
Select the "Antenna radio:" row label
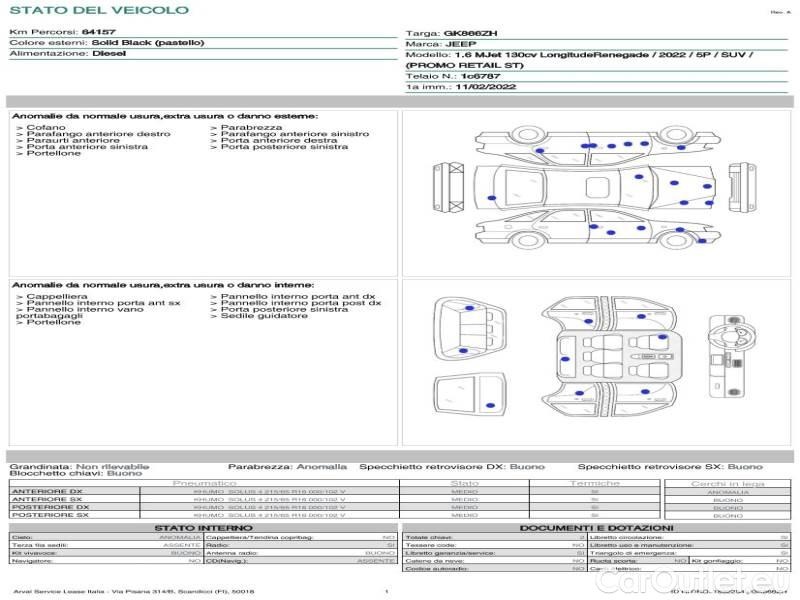[232, 553]
